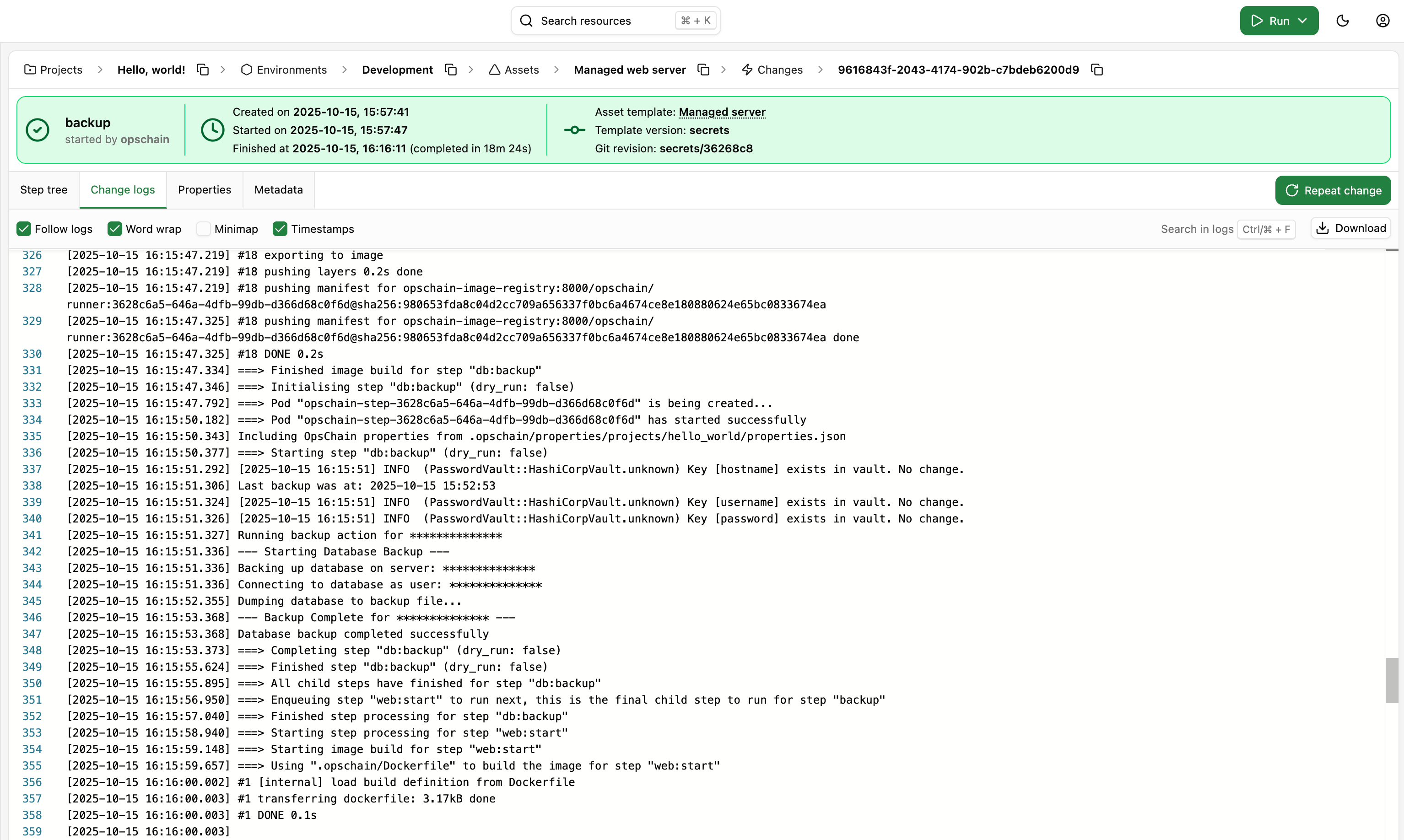Switch to the Step tree tab
The height and width of the screenshot is (840, 1404).
43,189
